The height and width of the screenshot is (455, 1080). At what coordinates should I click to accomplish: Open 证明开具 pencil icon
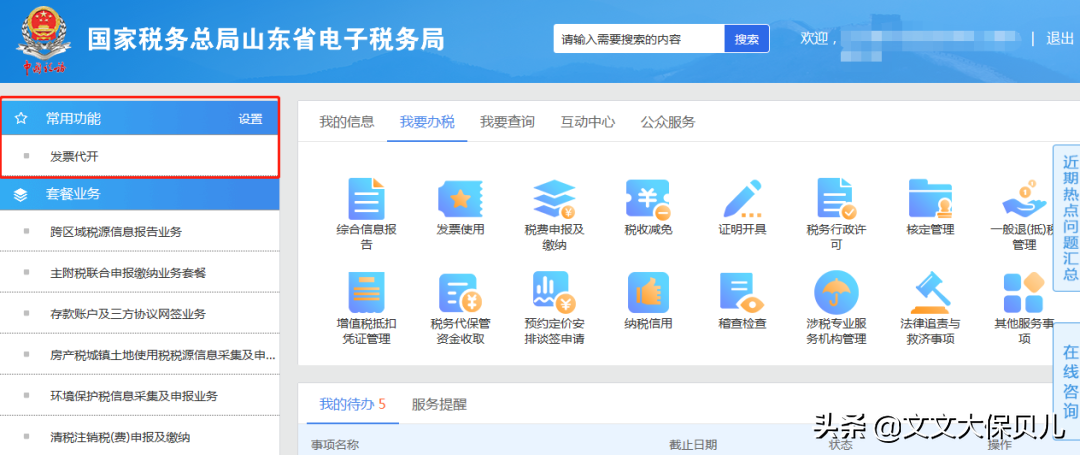[x=742, y=200]
